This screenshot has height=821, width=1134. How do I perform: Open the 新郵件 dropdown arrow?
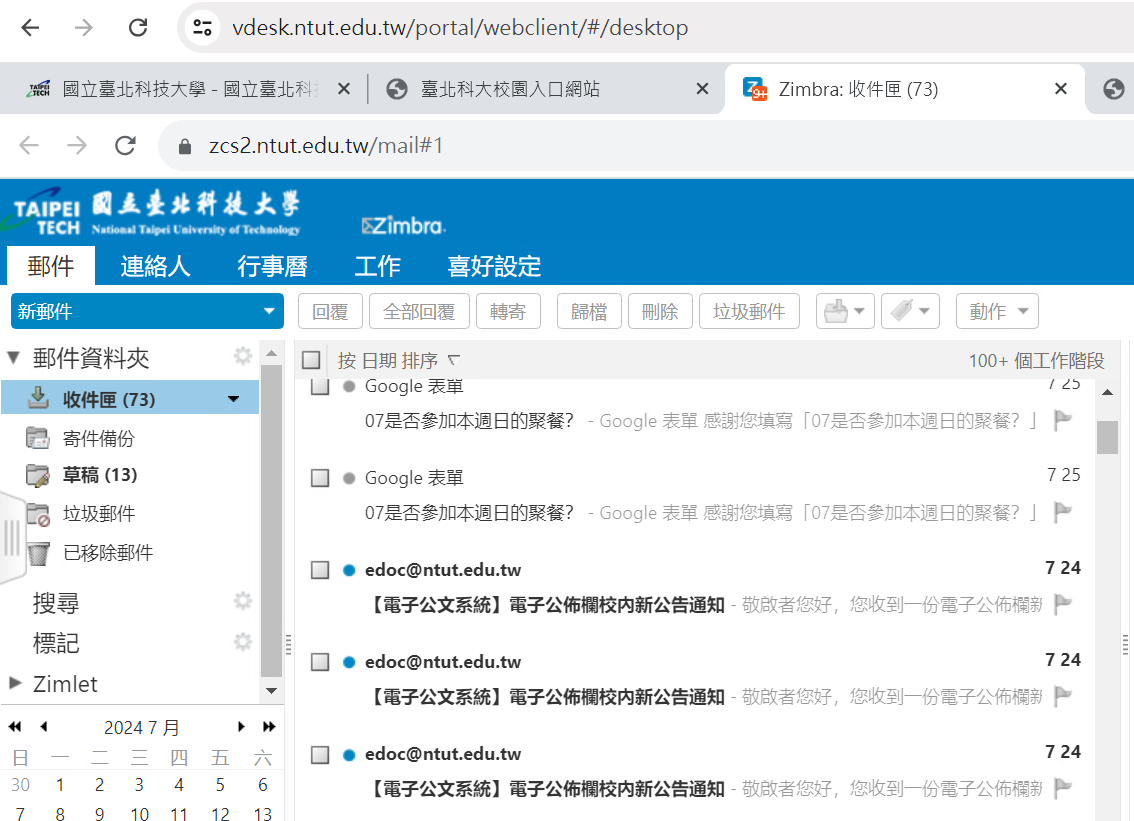(x=268, y=312)
